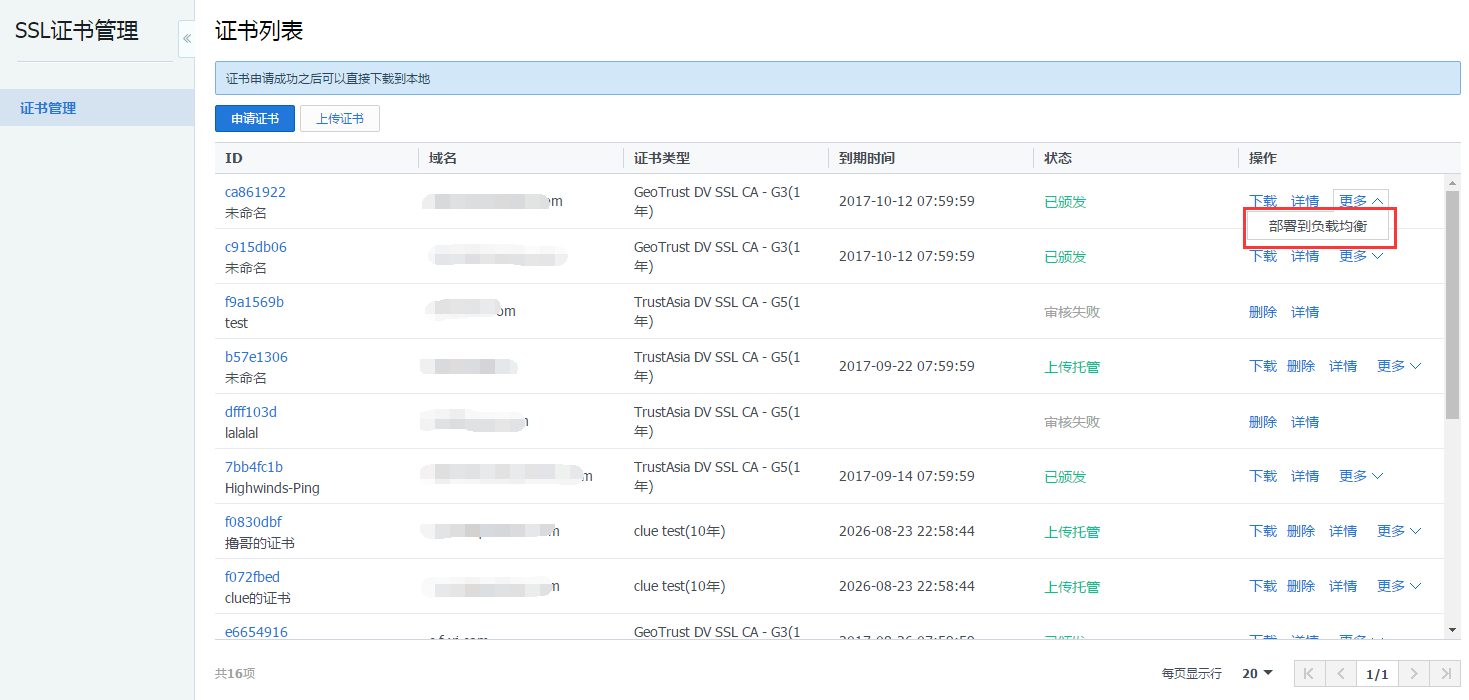Jump to the last page arrow
The height and width of the screenshot is (700, 1469).
click(x=1445, y=674)
